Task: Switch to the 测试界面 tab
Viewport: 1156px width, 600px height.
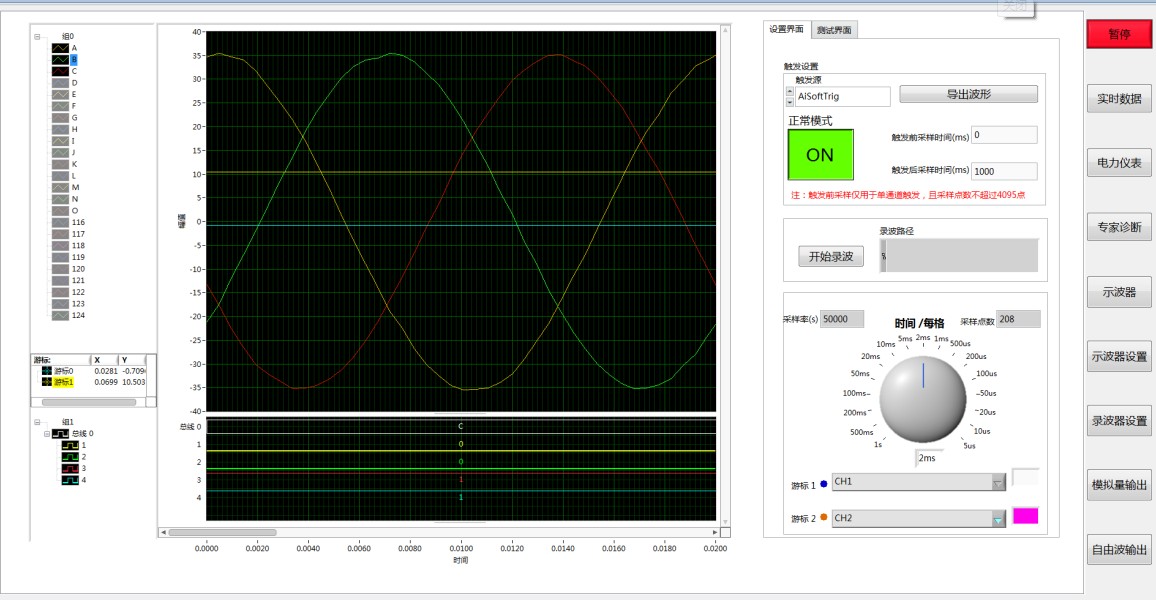Action: tap(834, 30)
